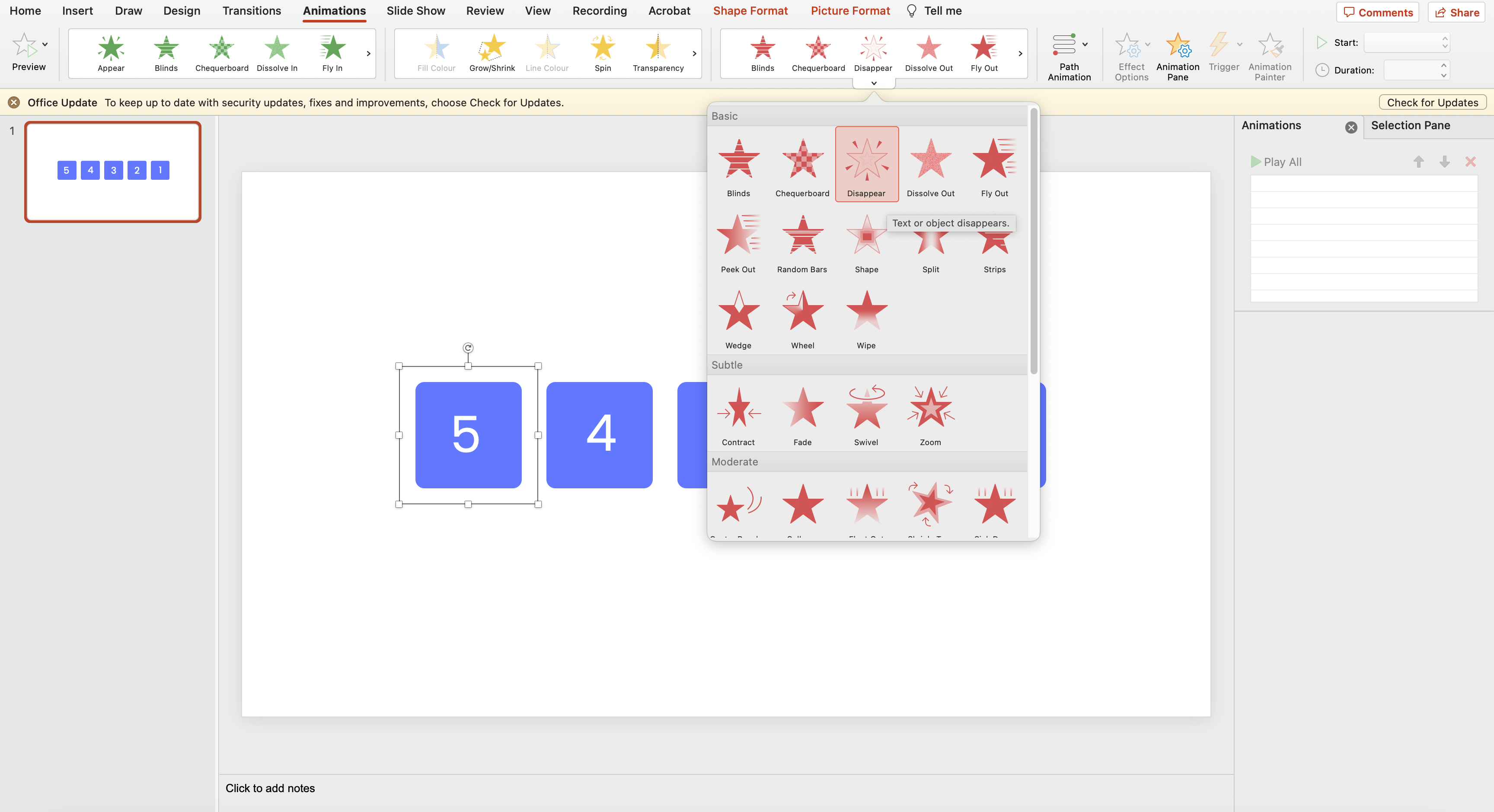Adjust the animation Duration stepper
Image resolution: width=1494 pixels, height=812 pixels.
pyautogui.click(x=1443, y=70)
